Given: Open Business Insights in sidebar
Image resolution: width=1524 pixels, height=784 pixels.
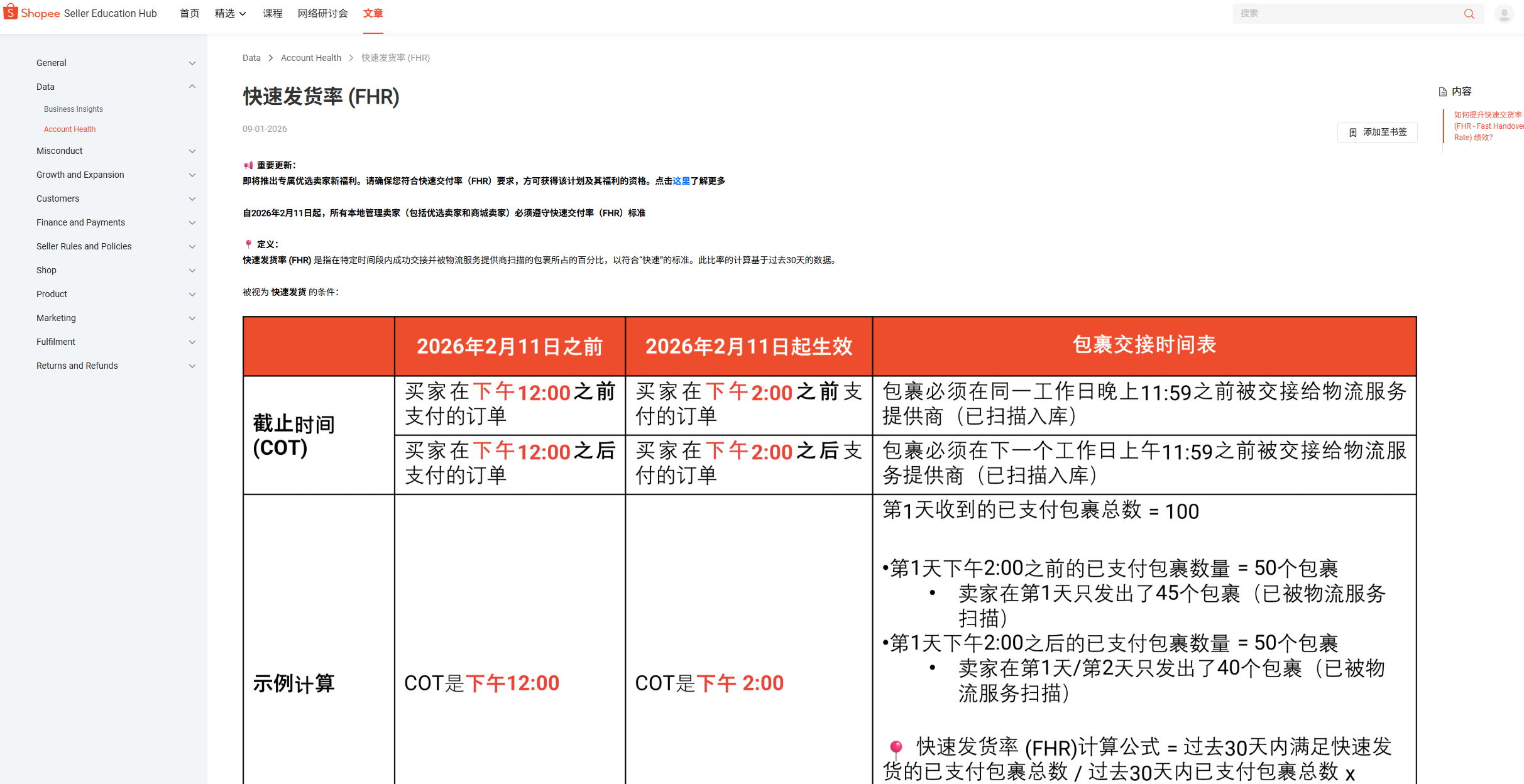Looking at the screenshot, I should tap(74, 109).
